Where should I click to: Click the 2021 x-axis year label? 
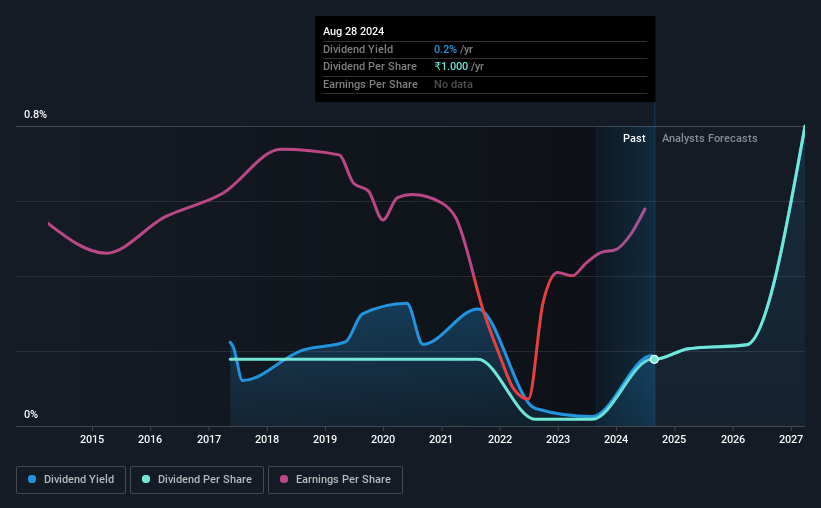tap(441, 440)
